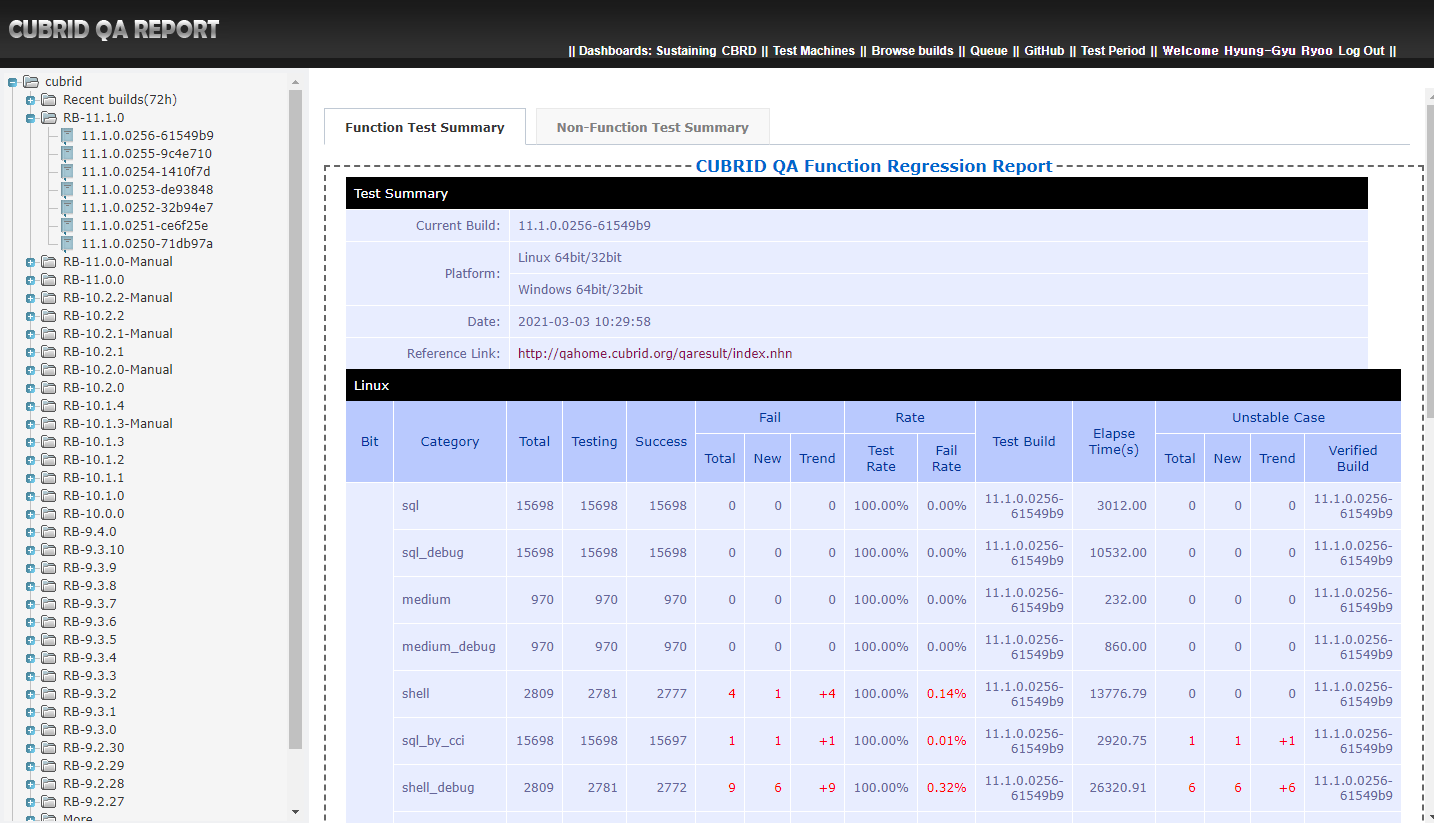Screen dimensions: 1434x823
Task: Click the shell_debug Fail Total value 9
Action: (x=732, y=788)
